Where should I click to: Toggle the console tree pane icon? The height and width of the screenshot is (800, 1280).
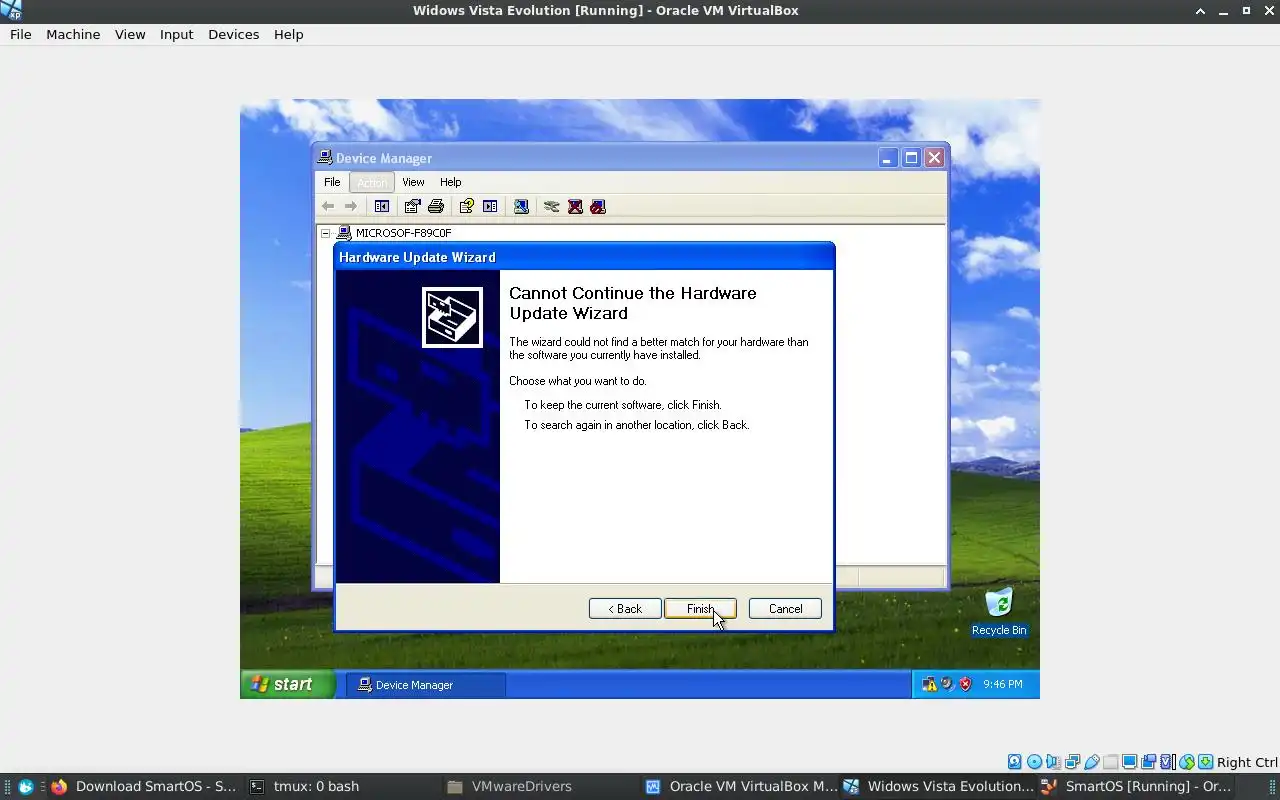coord(382,206)
